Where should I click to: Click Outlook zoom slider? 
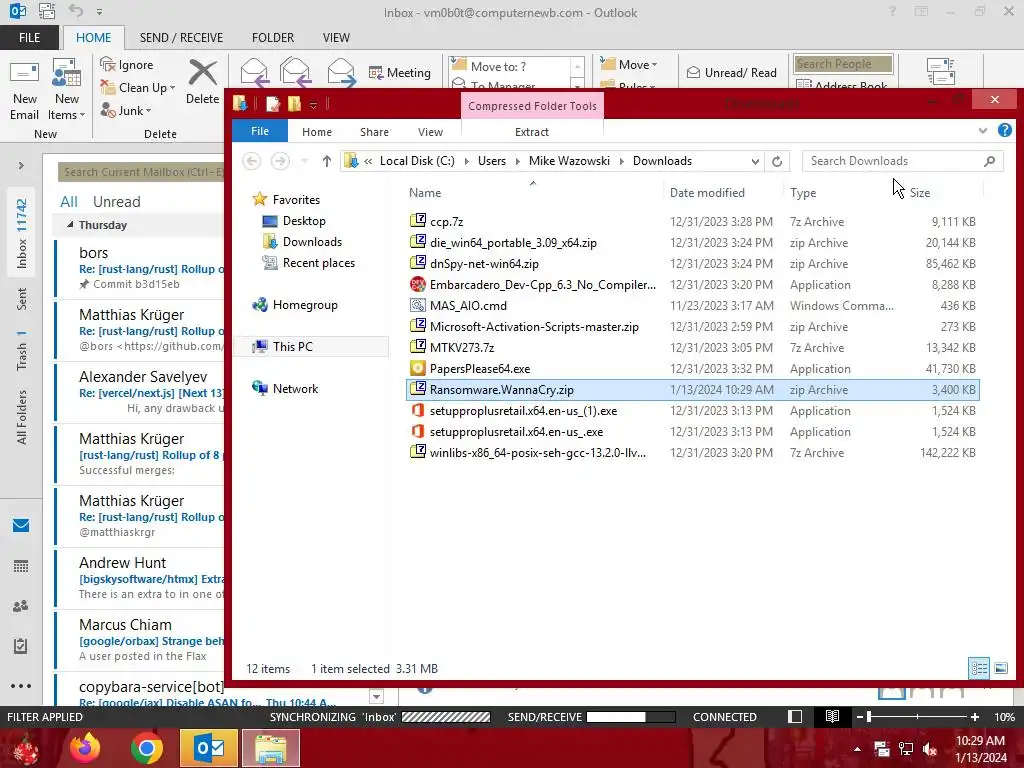(x=917, y=716)
